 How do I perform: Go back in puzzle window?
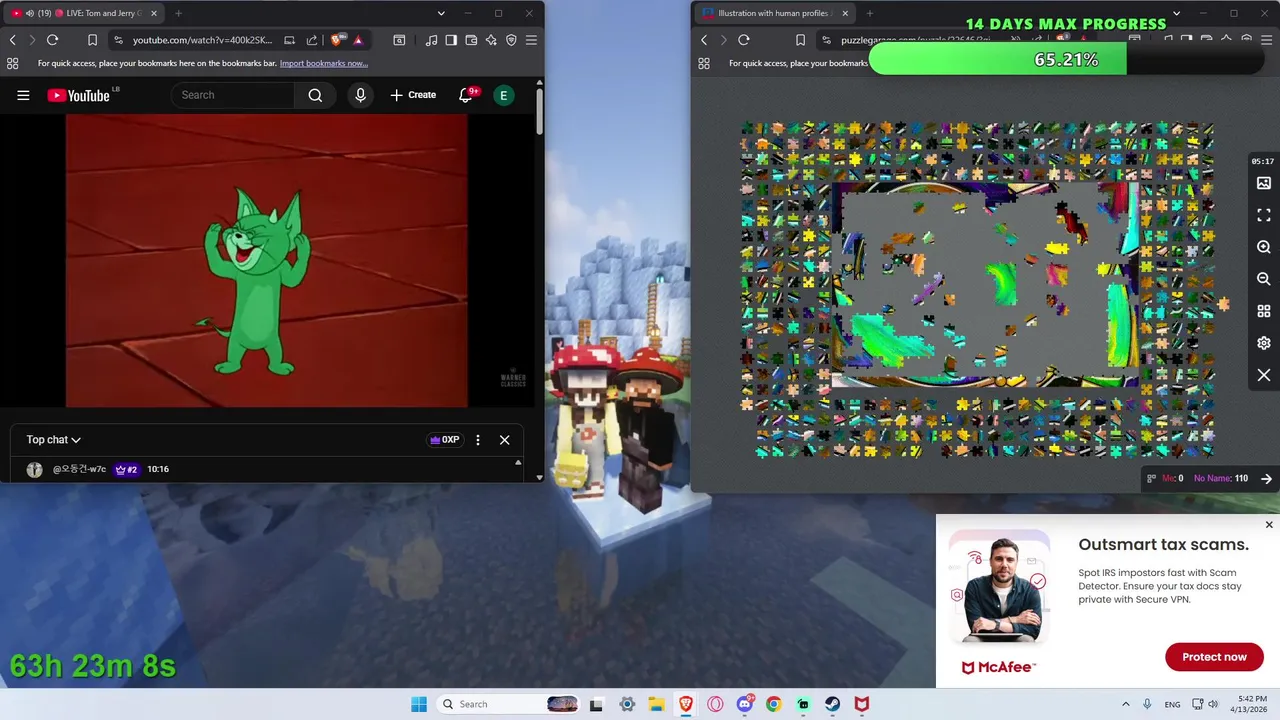point(704,40)
